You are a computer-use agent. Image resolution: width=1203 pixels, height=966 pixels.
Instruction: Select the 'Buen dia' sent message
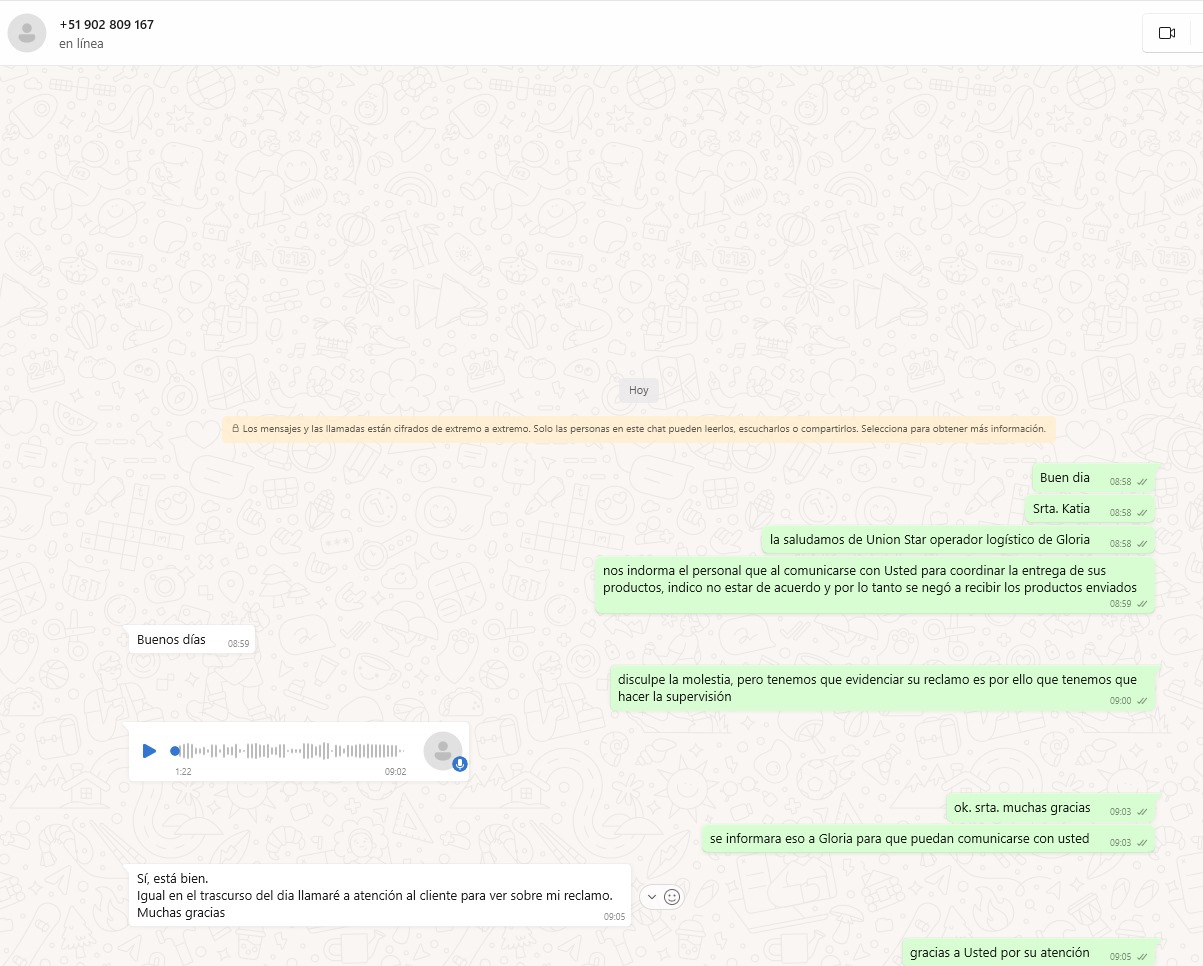tap(1066, 478)
